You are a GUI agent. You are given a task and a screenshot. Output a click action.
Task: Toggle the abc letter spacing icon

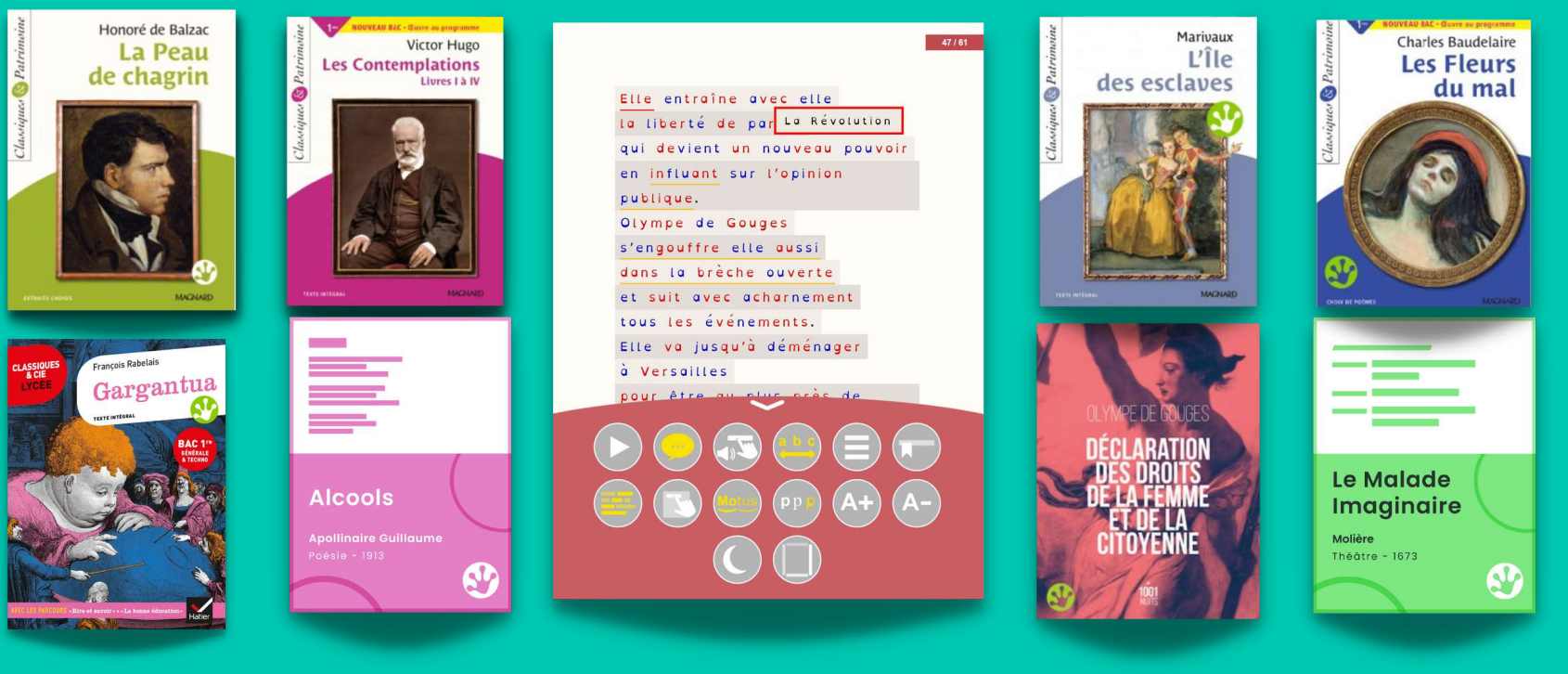click(x=797, y=447)
